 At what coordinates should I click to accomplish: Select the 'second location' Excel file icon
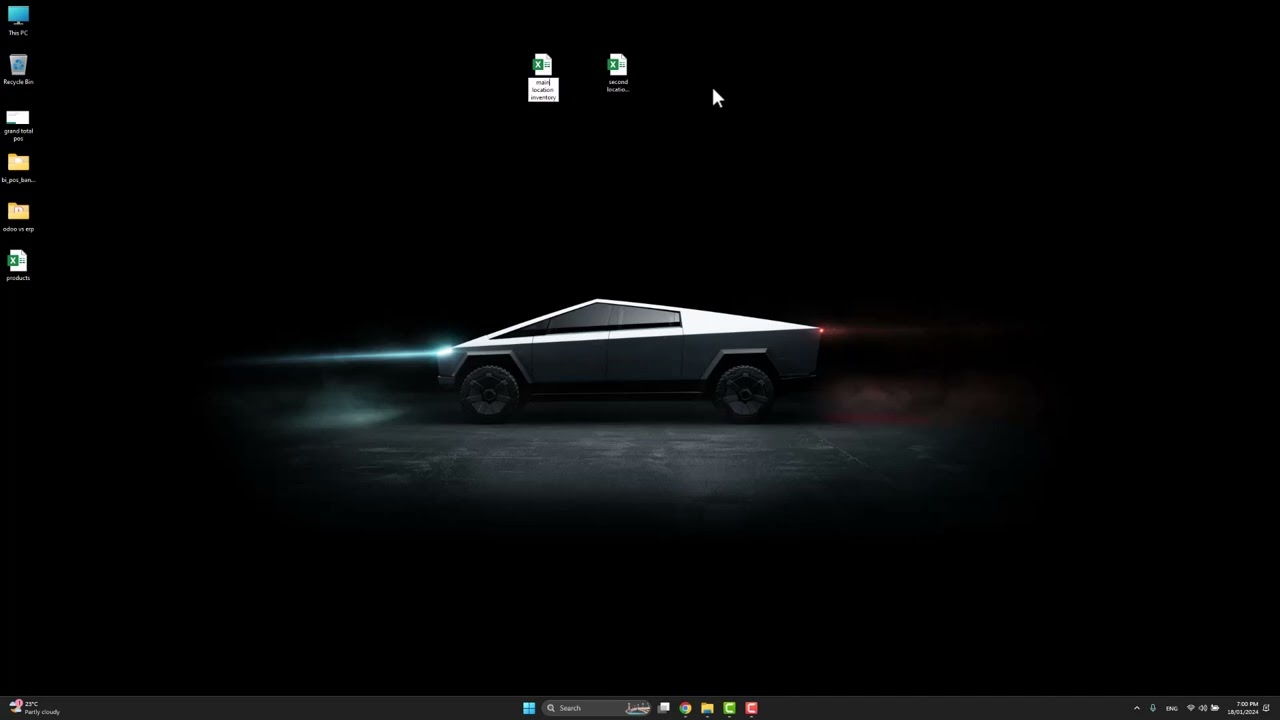(x=617, y=65)
